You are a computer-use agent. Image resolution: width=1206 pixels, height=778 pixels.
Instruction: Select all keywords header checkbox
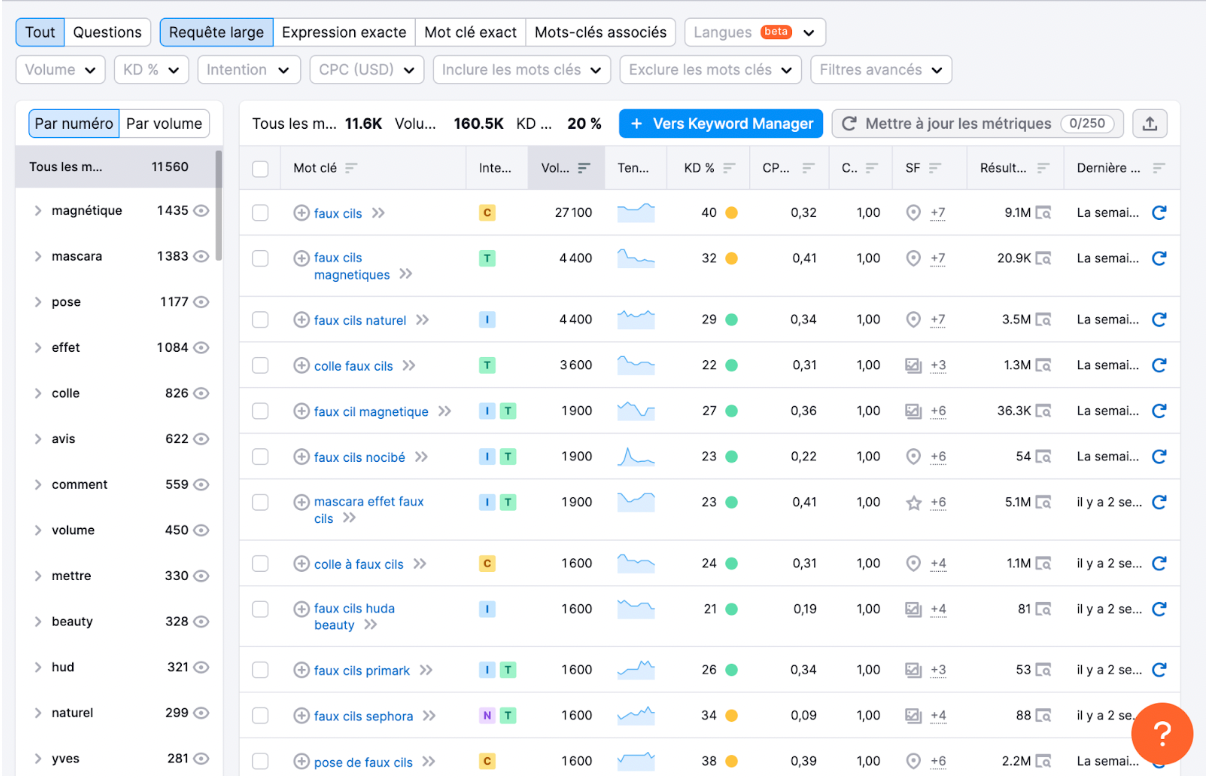tap(260, 169)
